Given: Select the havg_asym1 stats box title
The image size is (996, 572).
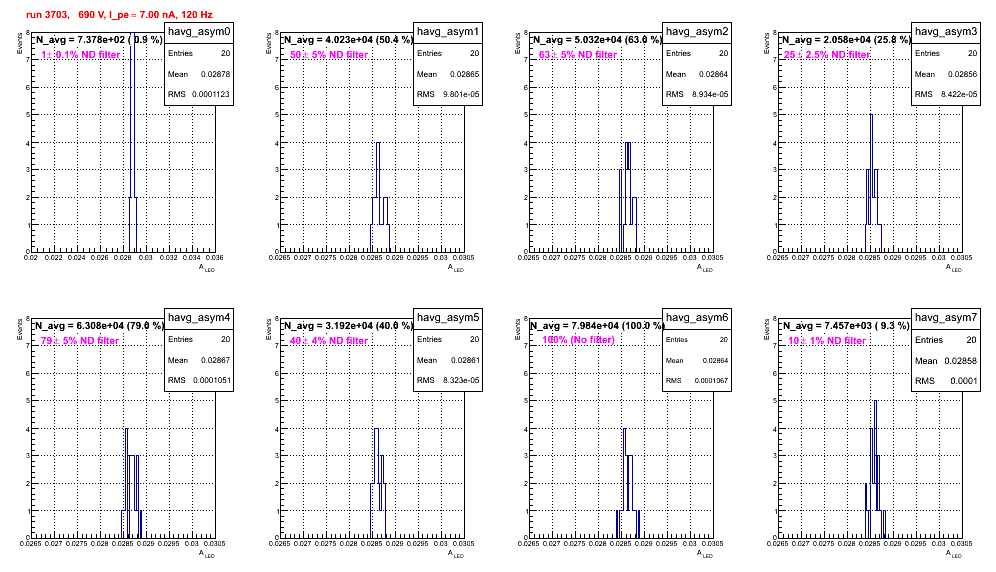Looking at the screenshot, I should tap(448, 32).
